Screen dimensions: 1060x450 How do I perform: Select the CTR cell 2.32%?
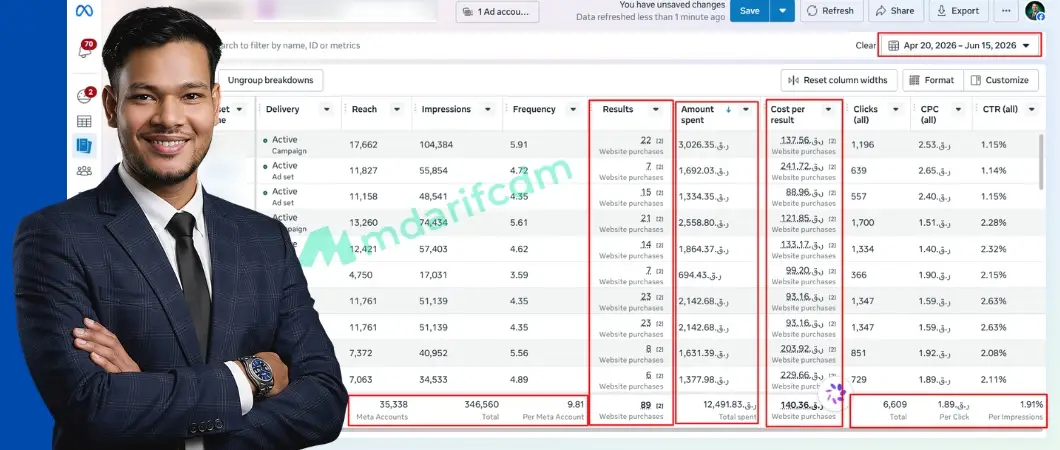[994, 249]
